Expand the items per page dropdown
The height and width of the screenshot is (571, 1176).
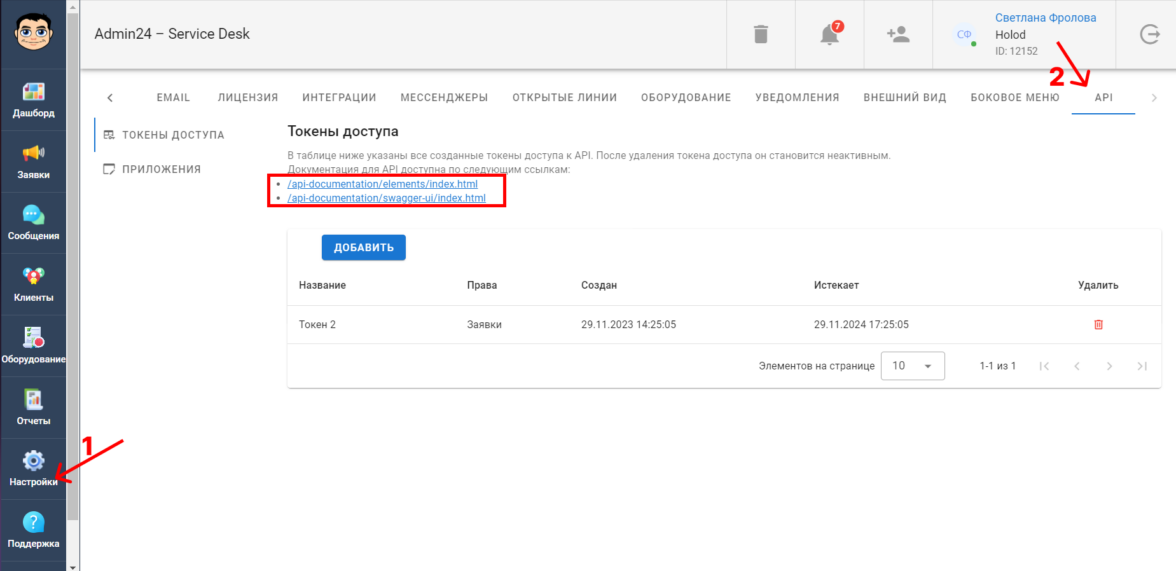click(912, 366)
